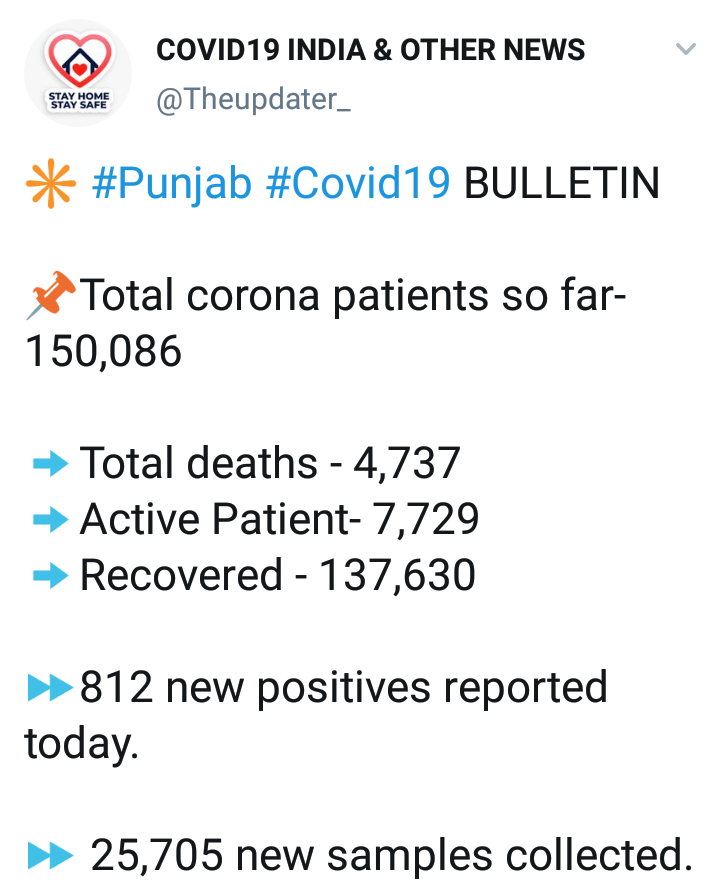Screen dimensions: 720x885
Task: Open the #Covid19 hashtag
Action: pos(358,184)
